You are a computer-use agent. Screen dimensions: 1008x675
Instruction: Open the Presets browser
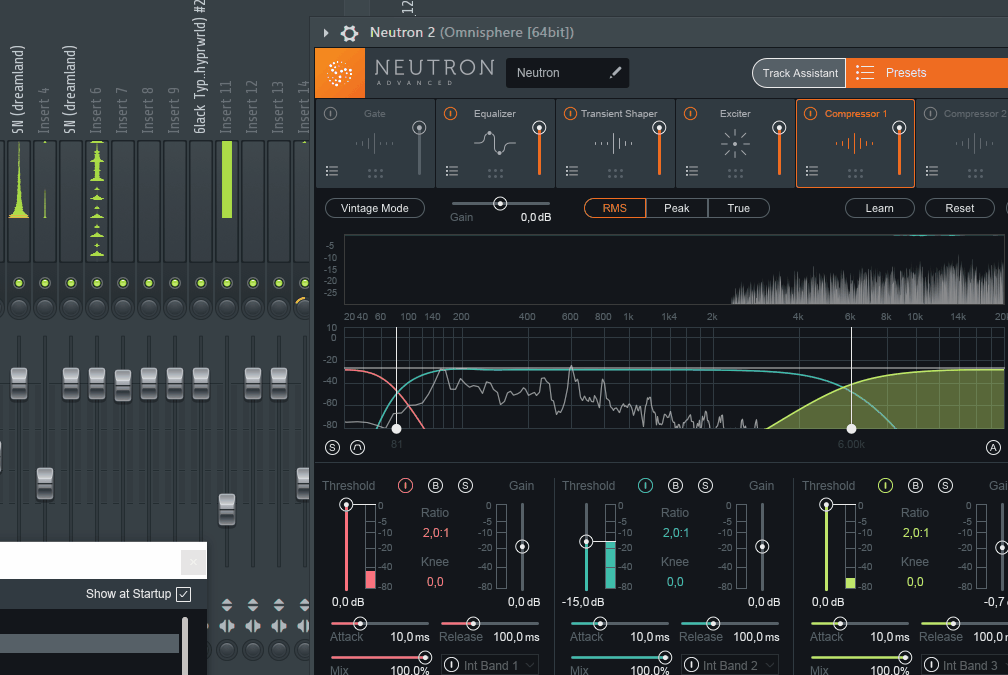(926, 73)
